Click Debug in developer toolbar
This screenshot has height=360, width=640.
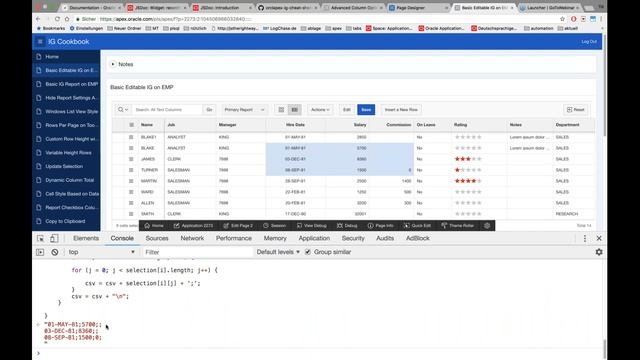347,226
